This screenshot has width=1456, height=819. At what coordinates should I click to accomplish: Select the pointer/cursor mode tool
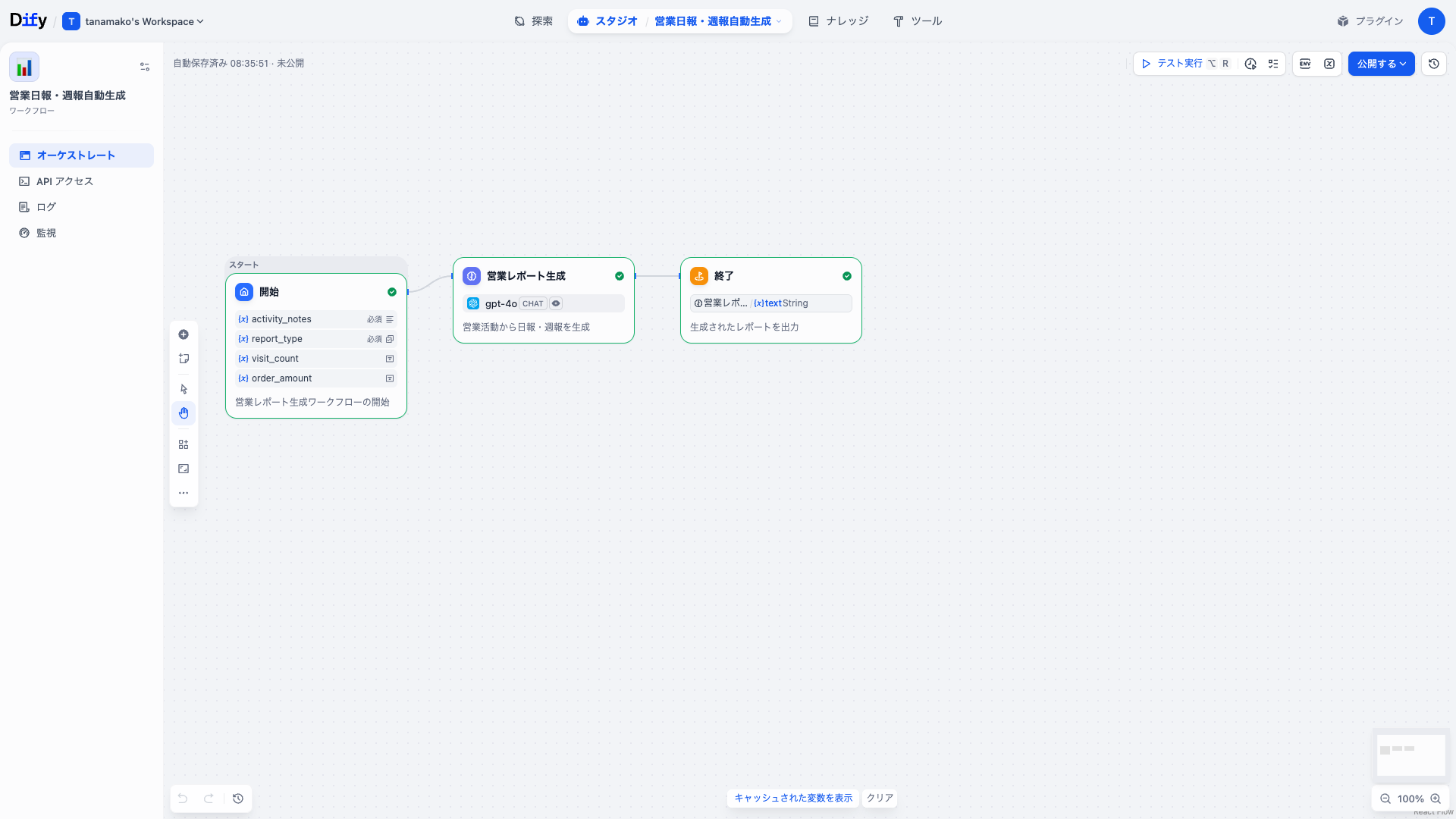tap(184, 388)
